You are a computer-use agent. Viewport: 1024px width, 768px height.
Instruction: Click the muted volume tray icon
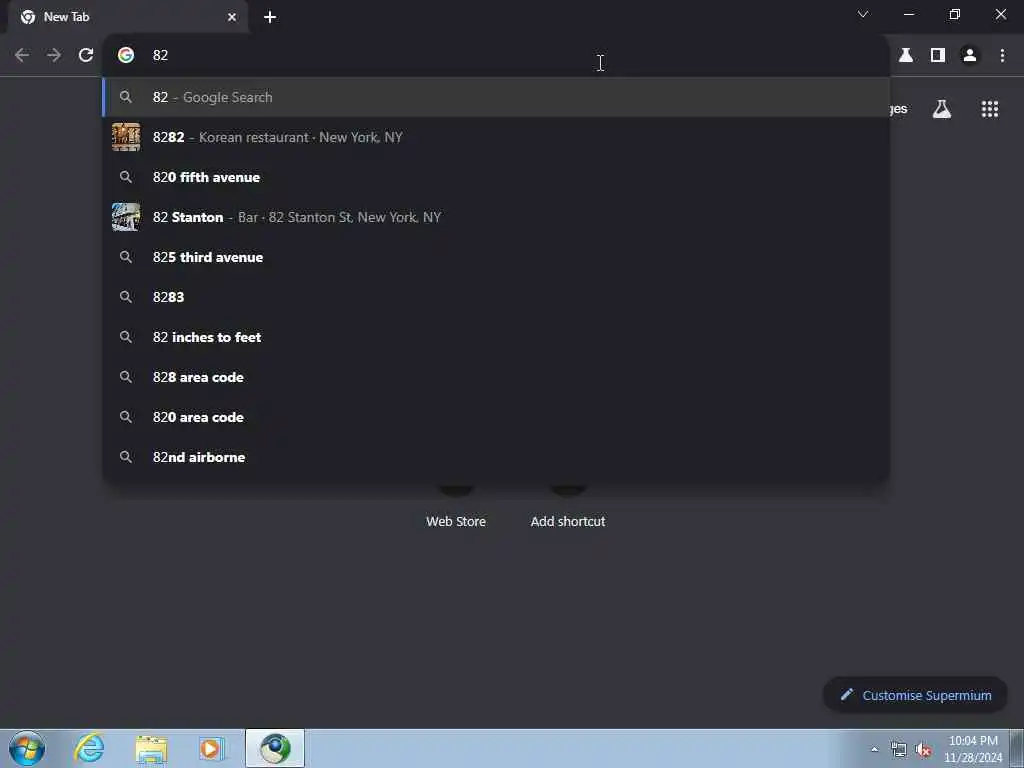point(923,750)
